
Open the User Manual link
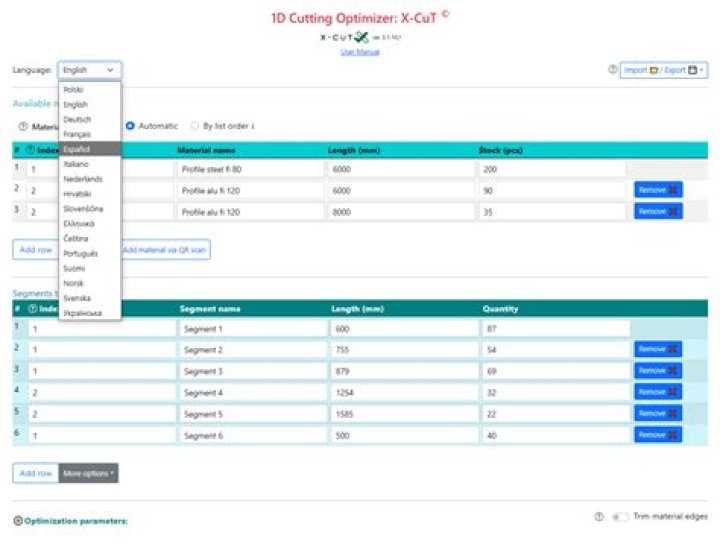360,52
